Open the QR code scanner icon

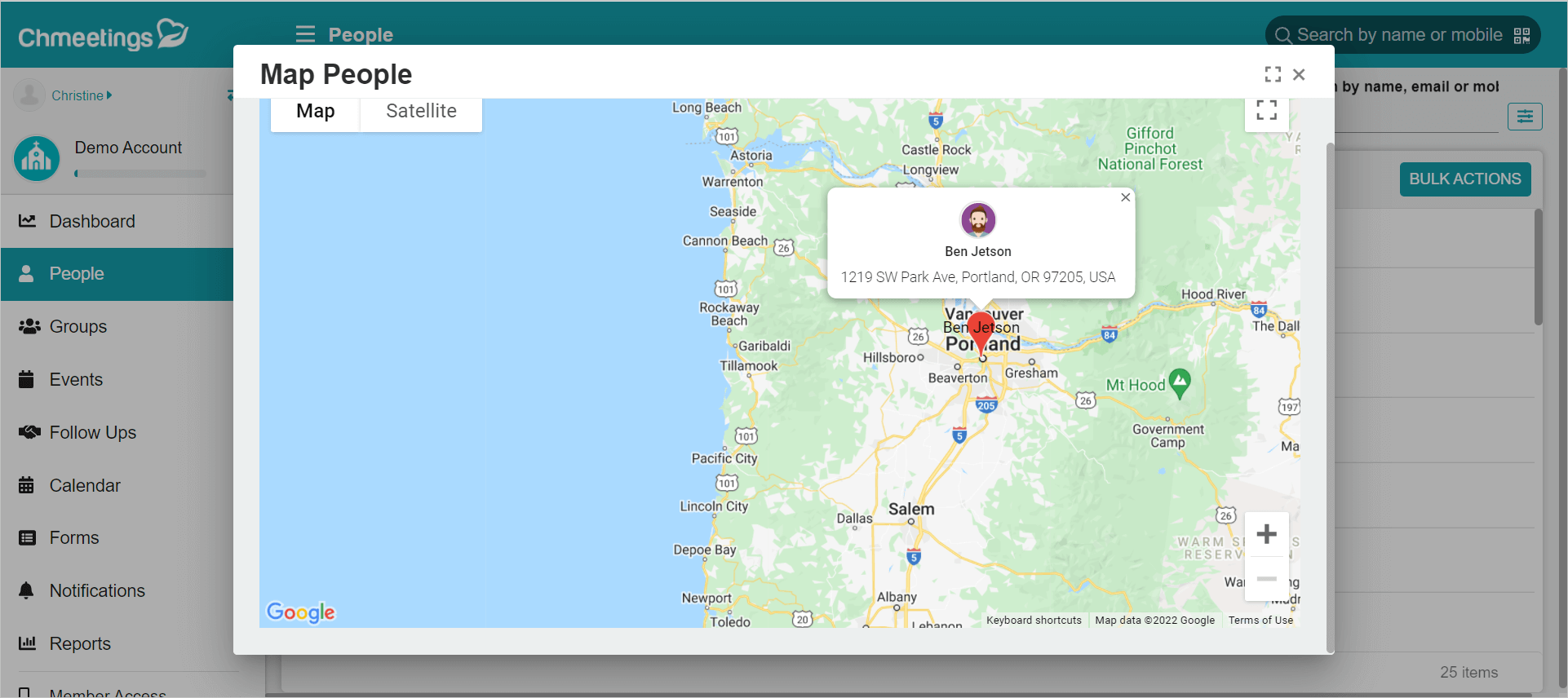pyautogui.click(x=1521, y=35)
